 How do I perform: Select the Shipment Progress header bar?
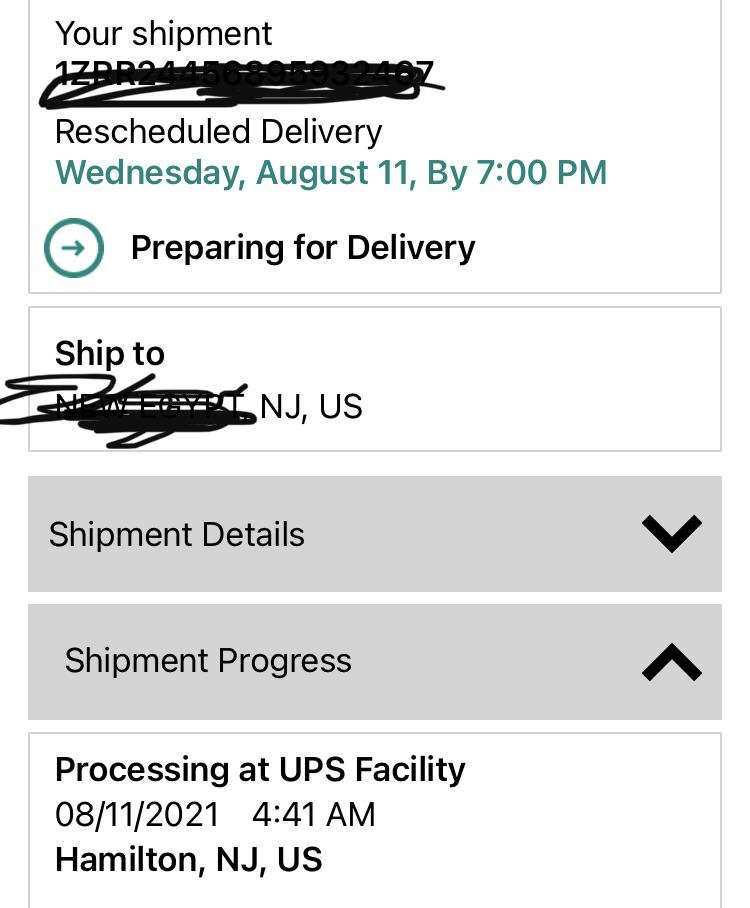pyautogui.click(x=375, y=660)
